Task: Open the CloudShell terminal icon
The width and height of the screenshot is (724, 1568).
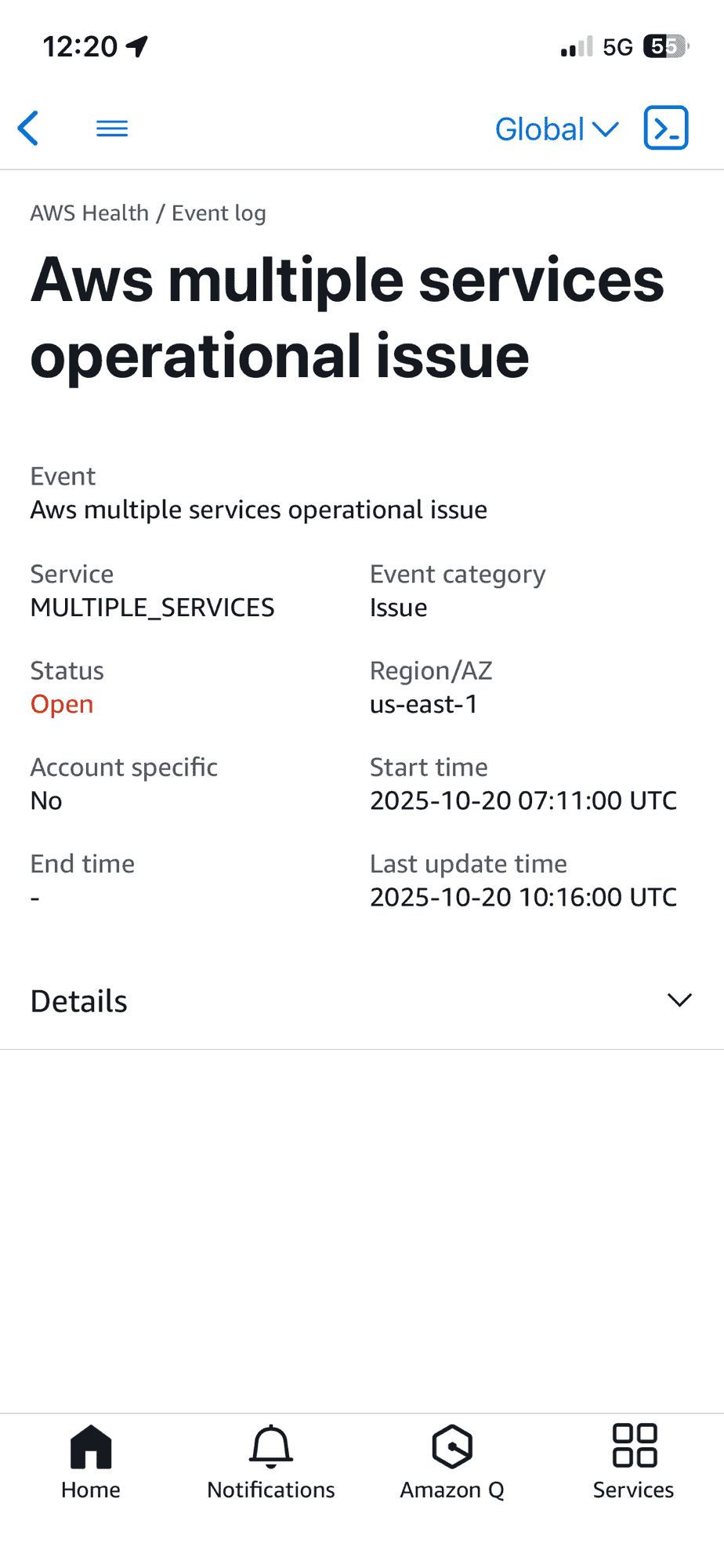Action: pos(665,128)
